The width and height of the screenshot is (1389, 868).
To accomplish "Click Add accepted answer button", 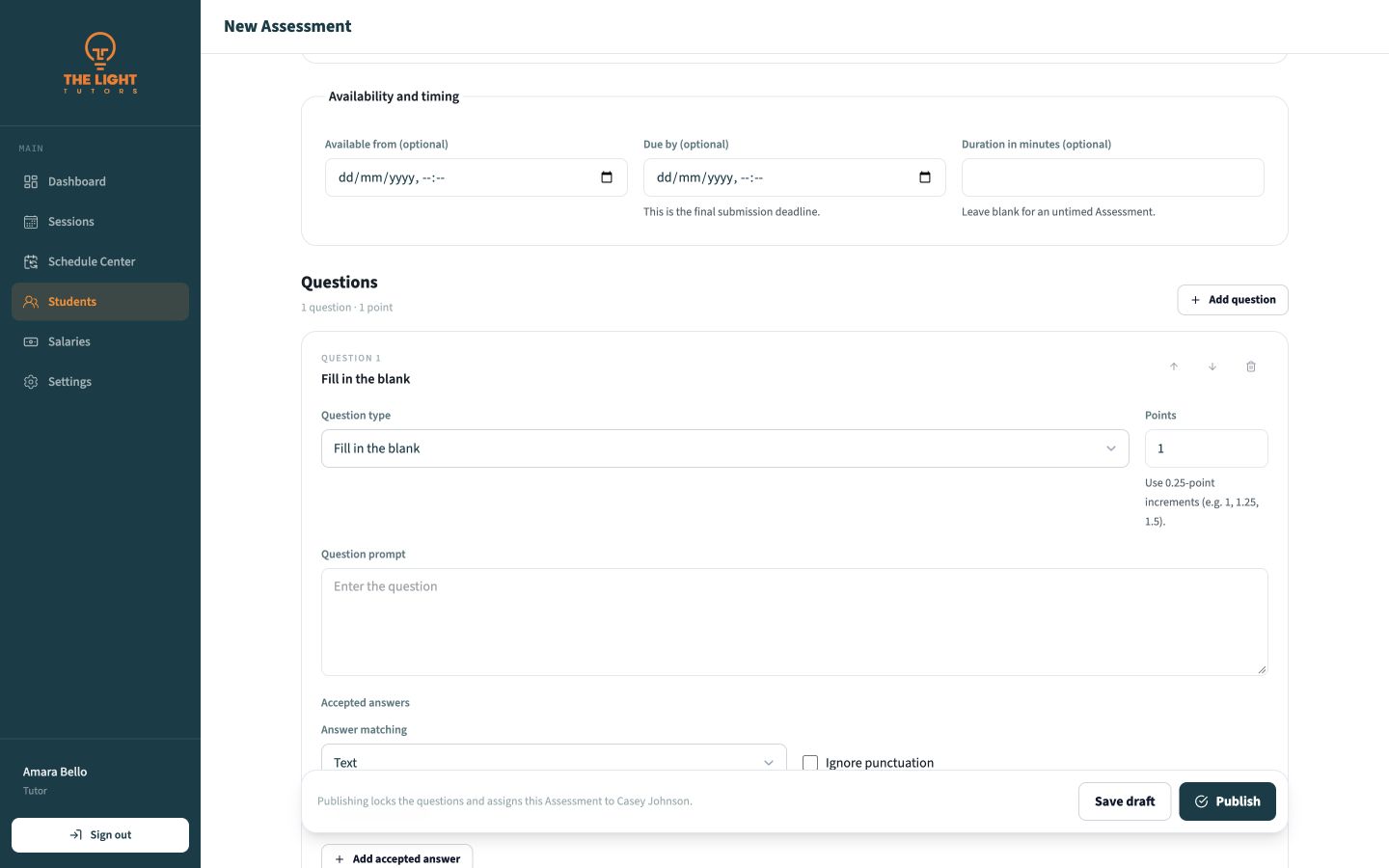I will (396, 856).
